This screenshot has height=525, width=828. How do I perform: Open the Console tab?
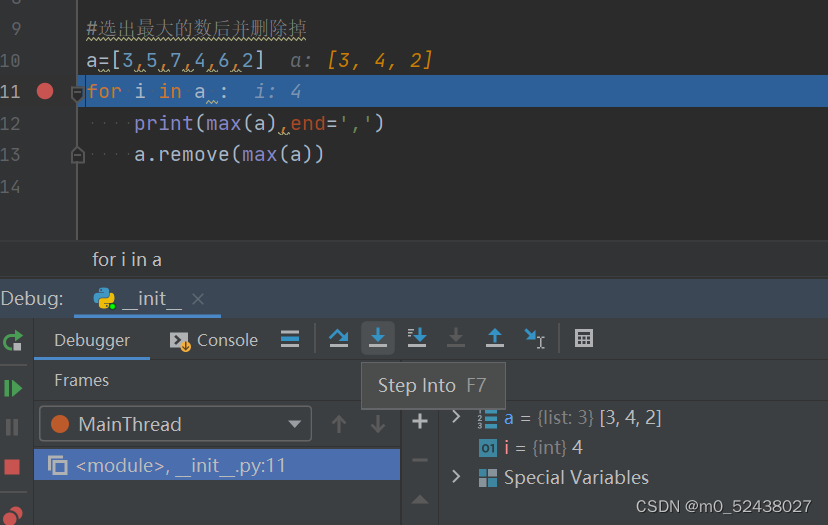pyautogui.click(x=213, y=340)
